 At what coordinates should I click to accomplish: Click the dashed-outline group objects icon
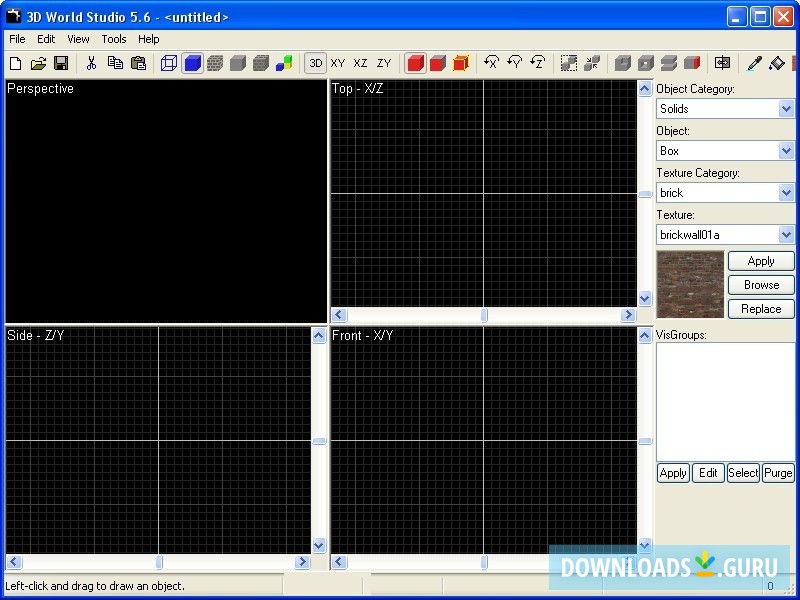(x=569, y=63)
